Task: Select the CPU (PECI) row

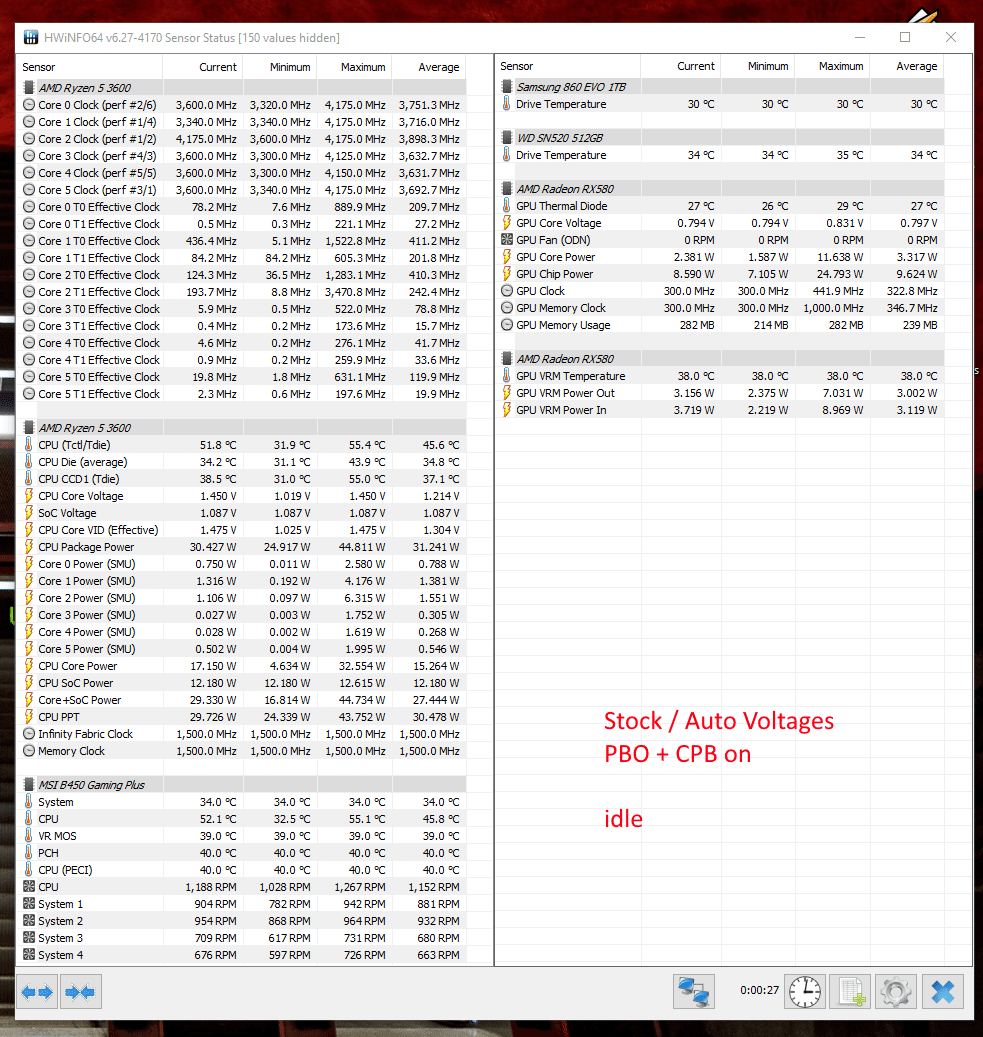Action: point(241,870)
